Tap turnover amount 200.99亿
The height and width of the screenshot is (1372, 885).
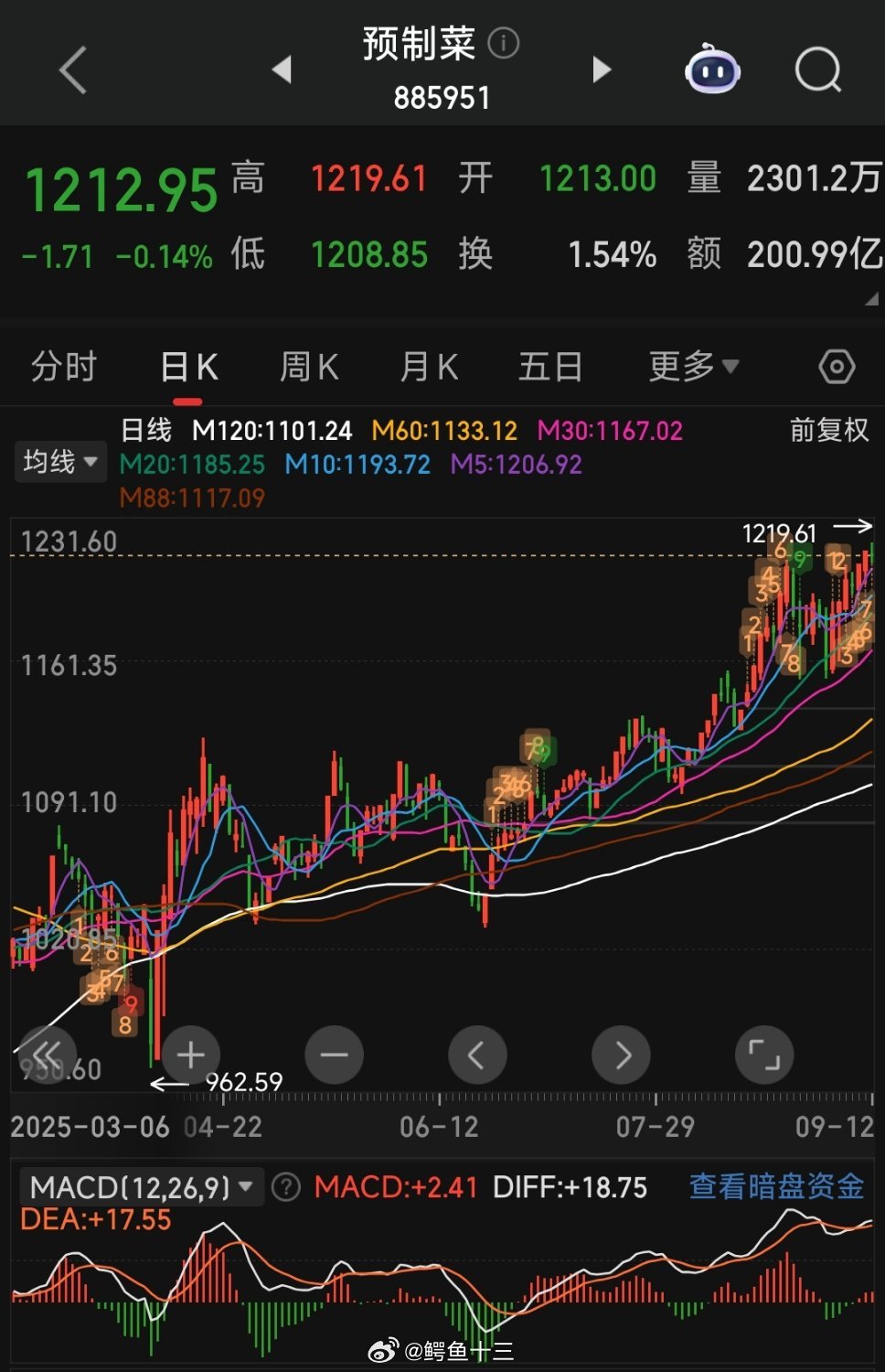(814, 254)
